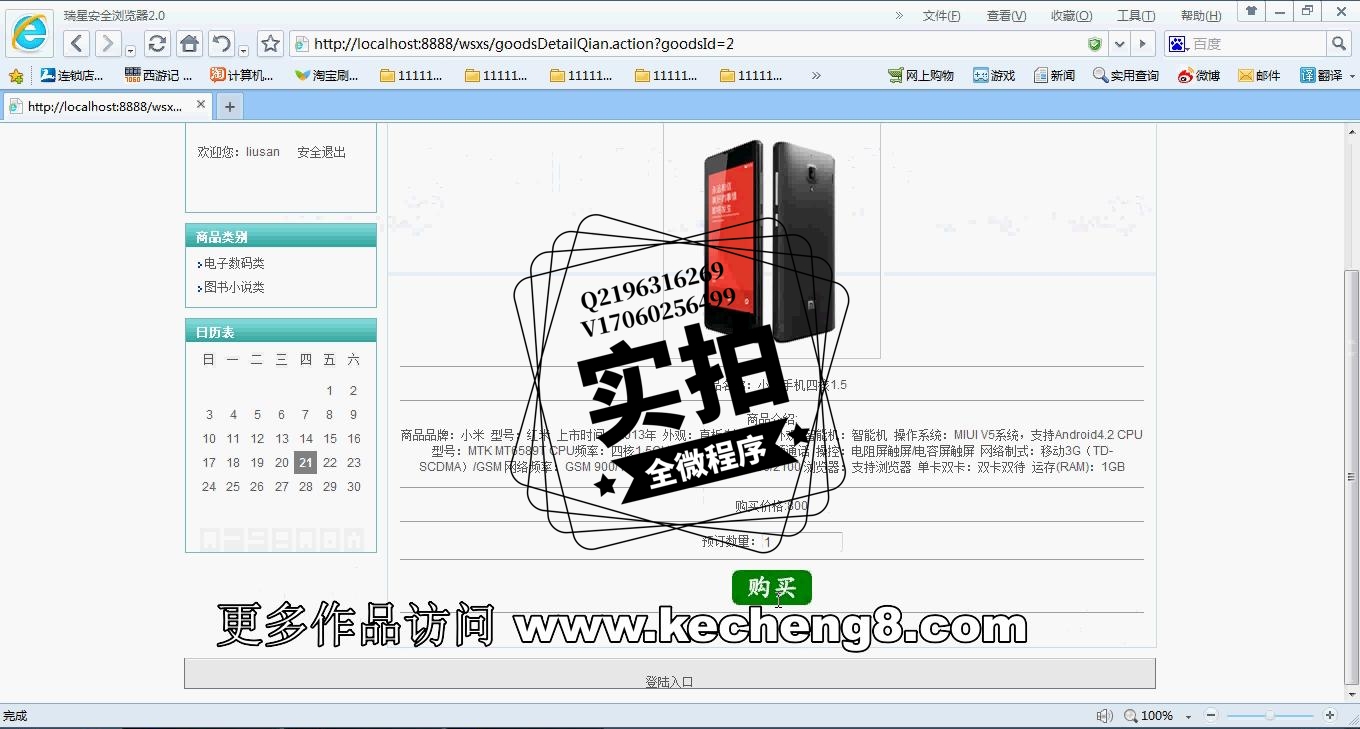Open the 计算机 bookmark
Image resolution: width=1360 pixels, height=729 pixels.
click(241, 75)
